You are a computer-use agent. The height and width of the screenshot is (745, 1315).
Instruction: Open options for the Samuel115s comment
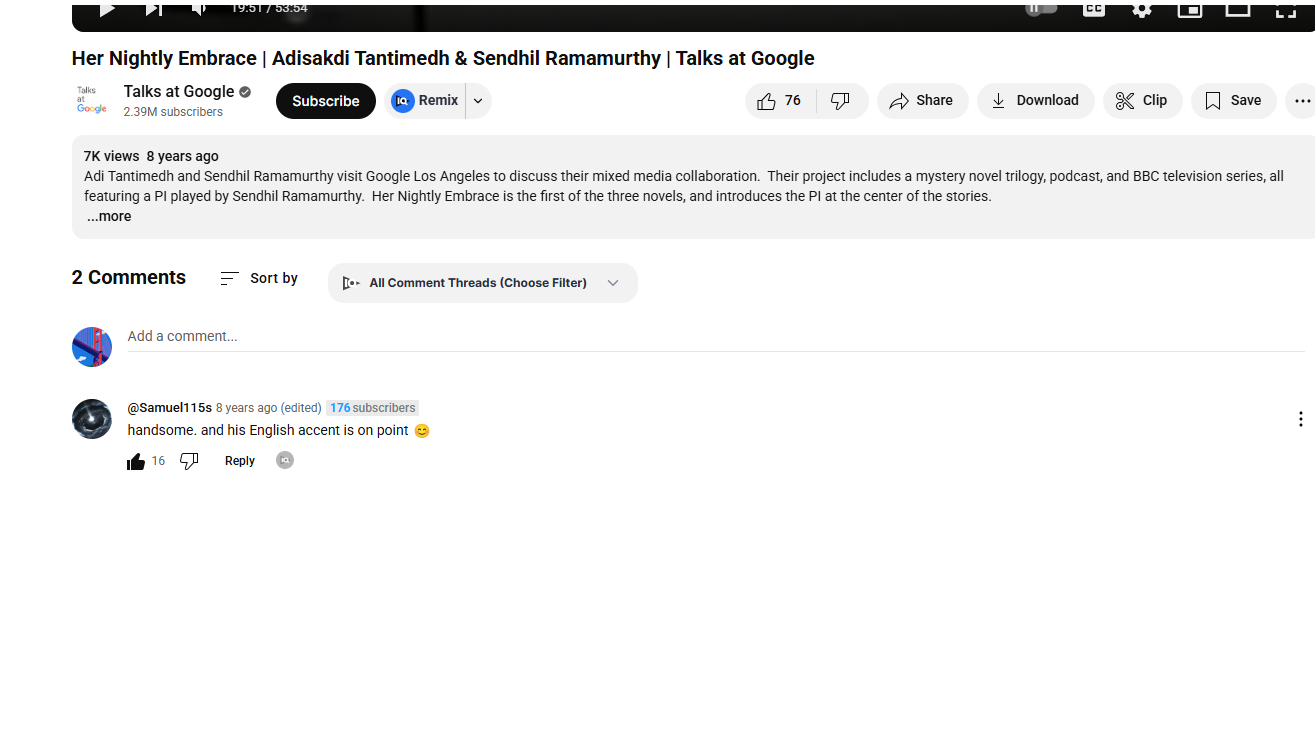(1300, 419)
